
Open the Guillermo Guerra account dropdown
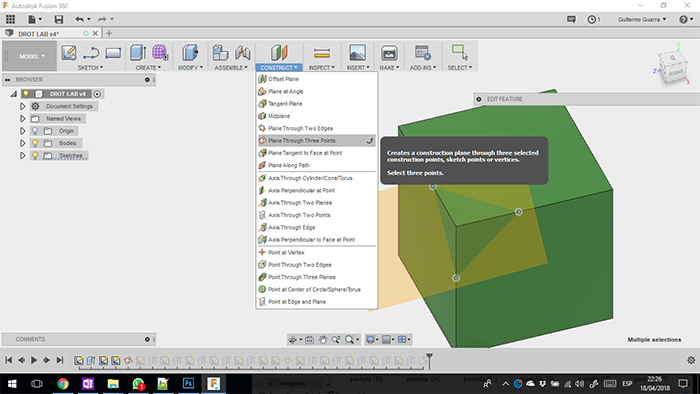click(x=642, y=19)
